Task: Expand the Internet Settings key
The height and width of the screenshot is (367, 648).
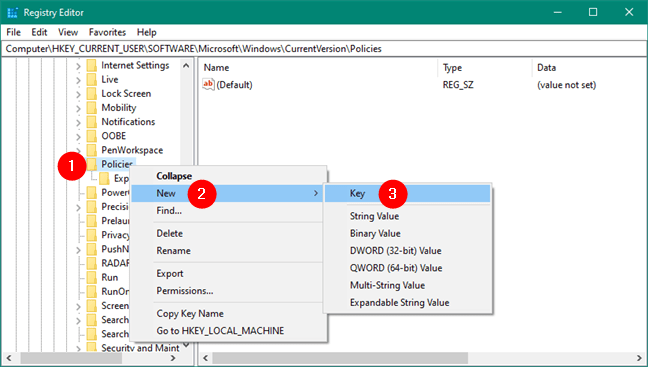Action: (79, 66)
